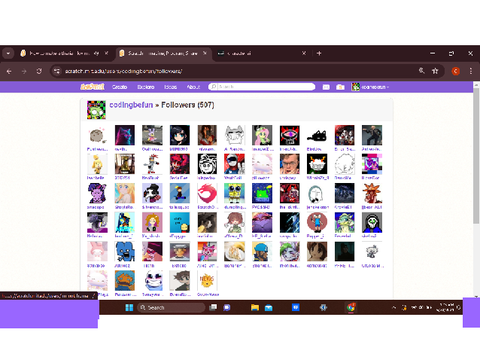
Task: Open the taskbar clock and date
Action: pos(445,307)
